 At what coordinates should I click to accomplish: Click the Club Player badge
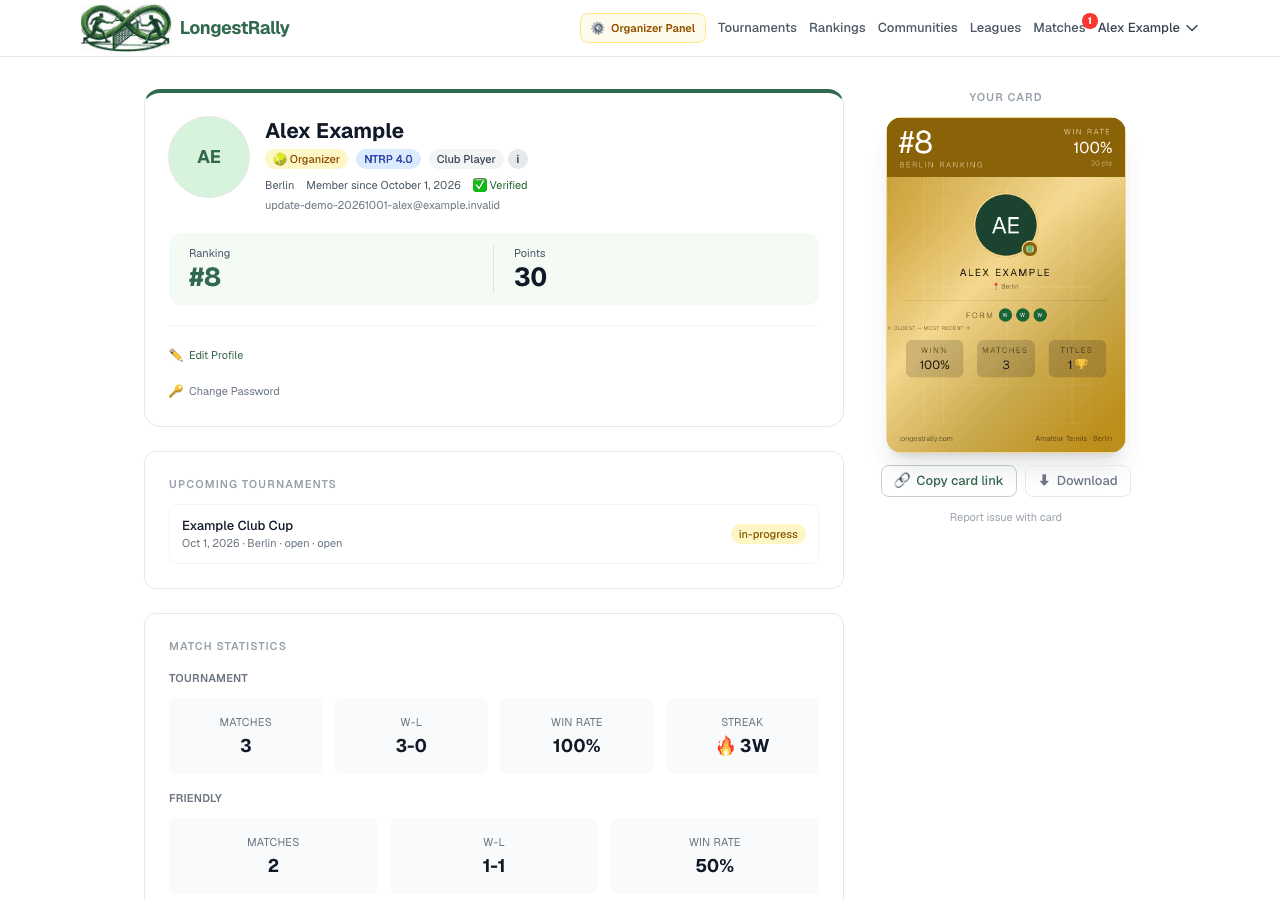pyautogui.click(x=466, y=159)
